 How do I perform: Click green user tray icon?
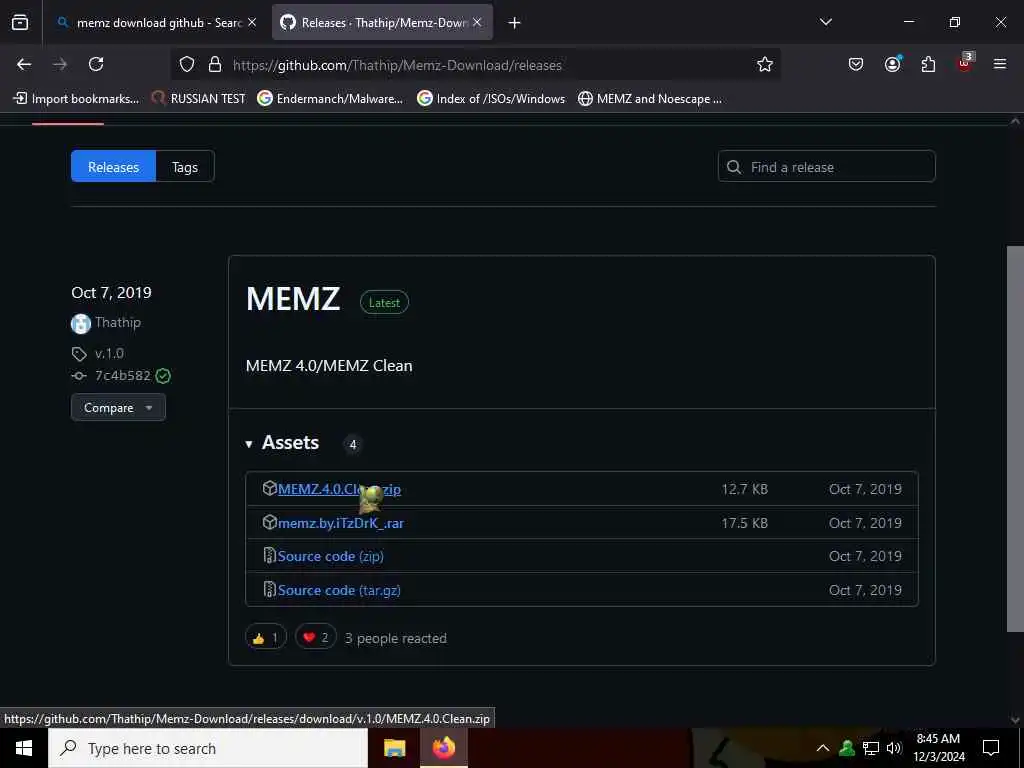click(847, 748)
